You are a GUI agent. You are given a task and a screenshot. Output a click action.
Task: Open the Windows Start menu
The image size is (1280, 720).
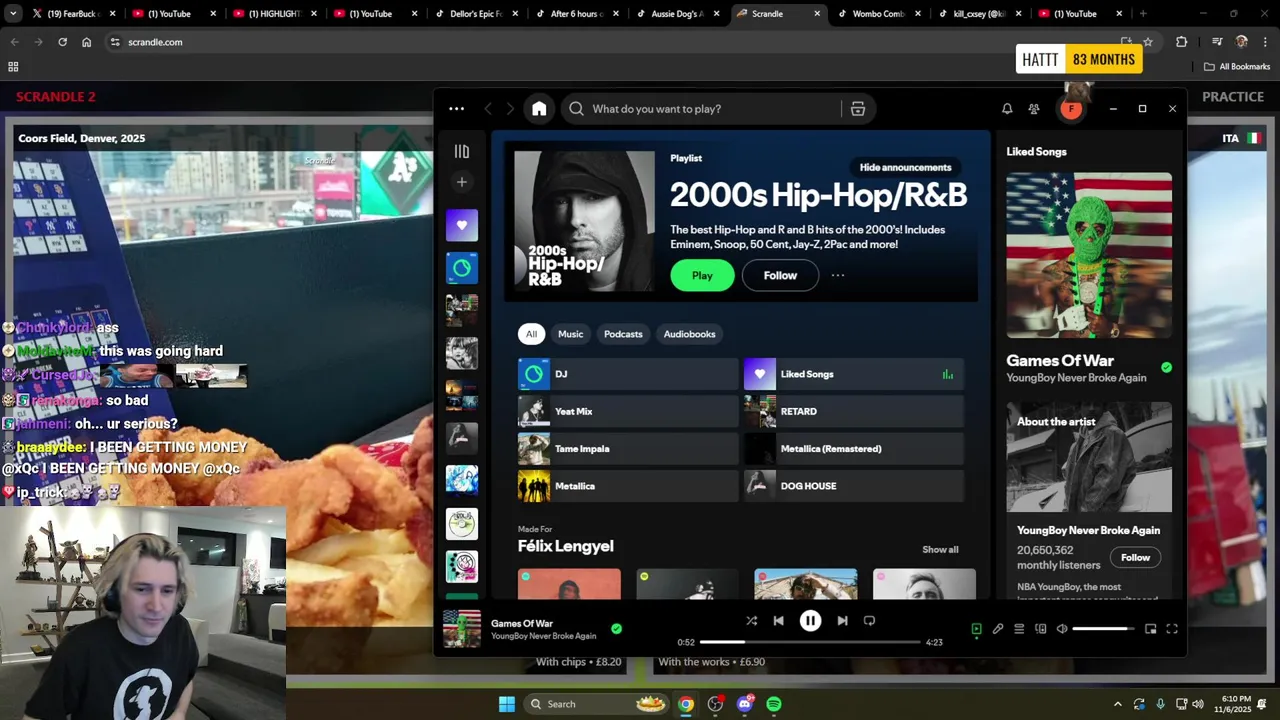(507, 704)
